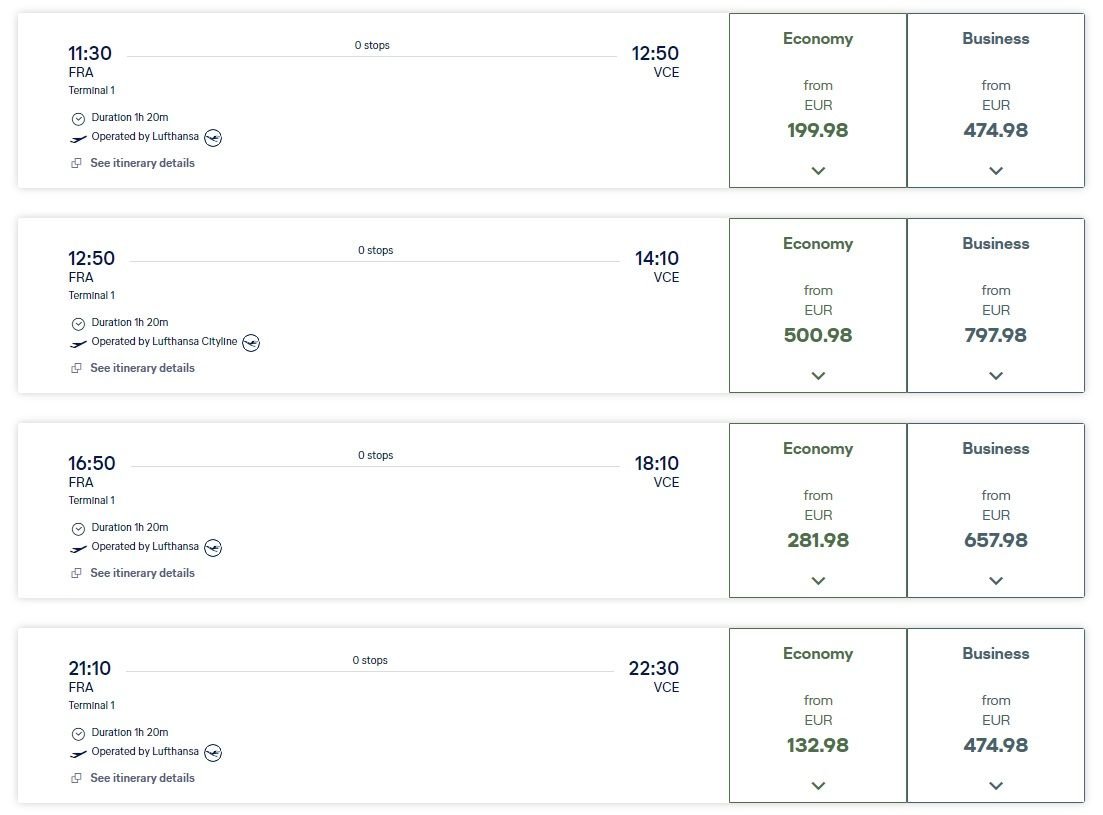Screen dimensions: 1103x815
Task: Choose Economy EUR 281.98 fare
Action: click(818, 540)
